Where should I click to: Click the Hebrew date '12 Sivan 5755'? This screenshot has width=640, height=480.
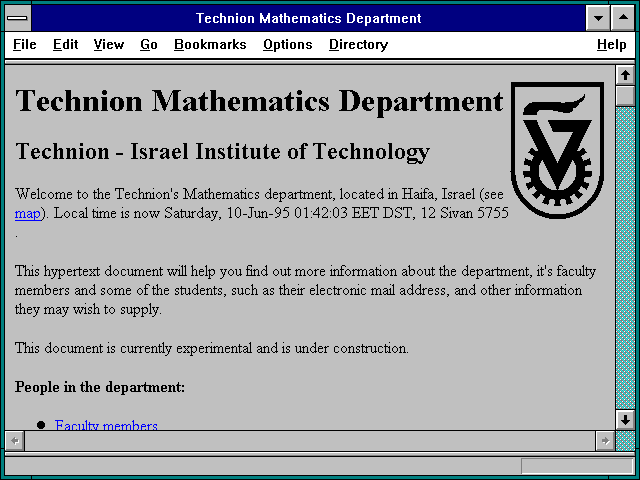tap(464, 213)
